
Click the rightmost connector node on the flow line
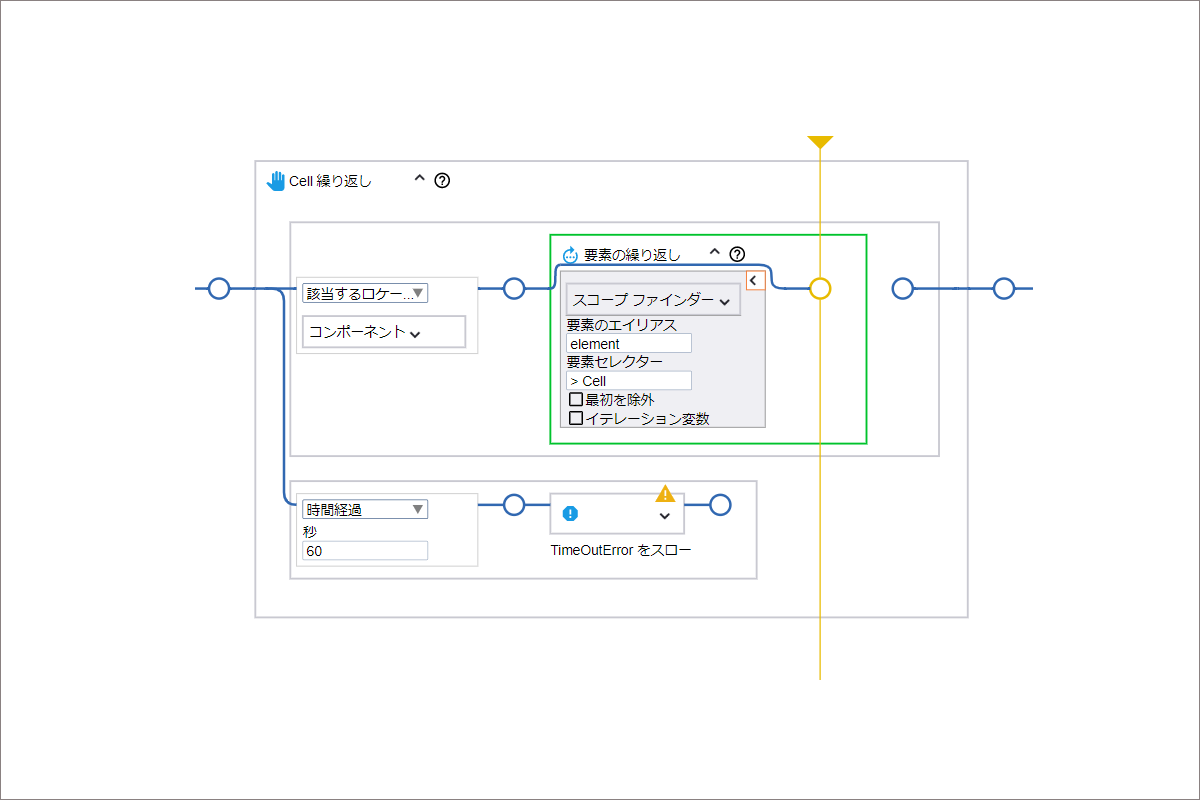tap(1004, 289)
